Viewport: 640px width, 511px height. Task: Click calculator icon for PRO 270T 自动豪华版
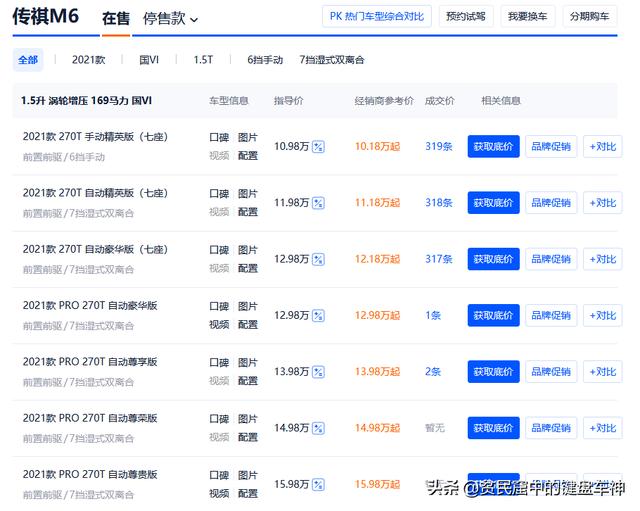point(318,315)
